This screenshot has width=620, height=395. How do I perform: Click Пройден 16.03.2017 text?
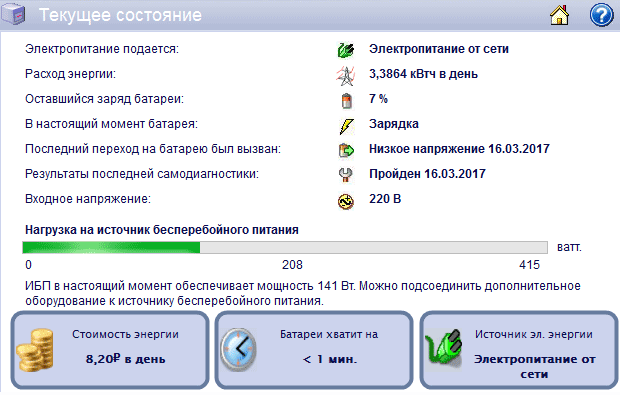[427, 174]
